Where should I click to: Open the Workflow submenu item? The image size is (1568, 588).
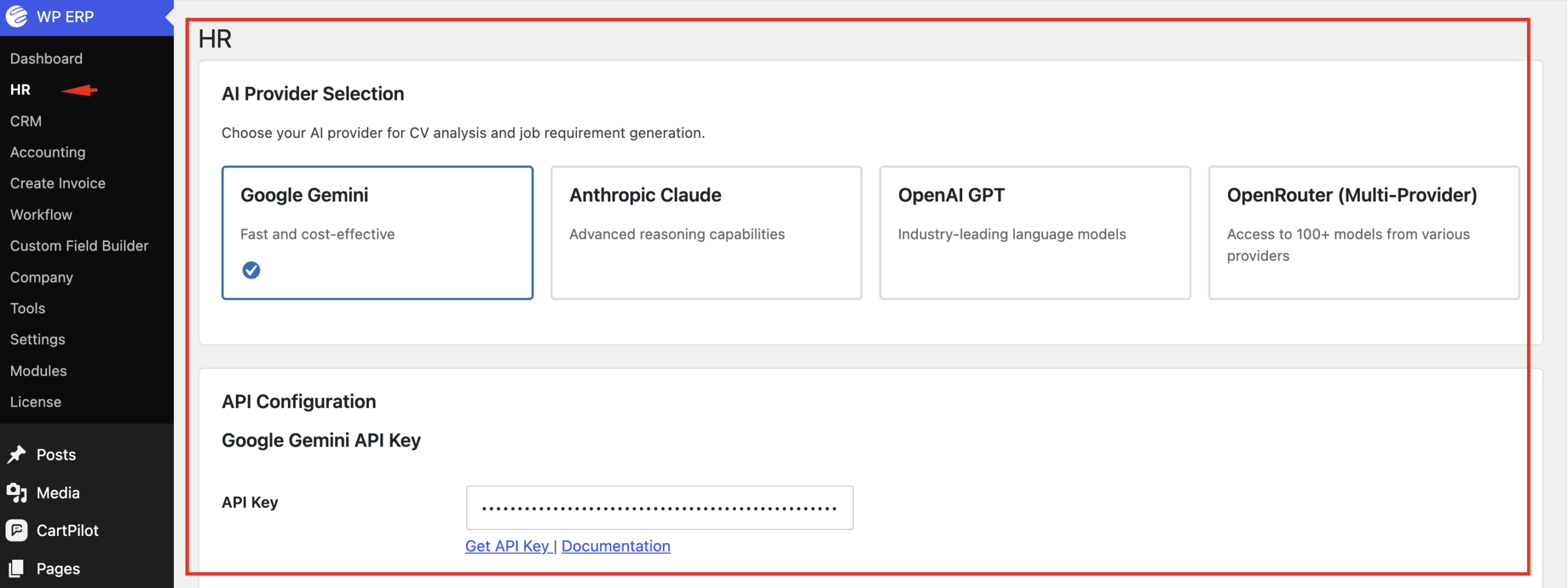41,215
